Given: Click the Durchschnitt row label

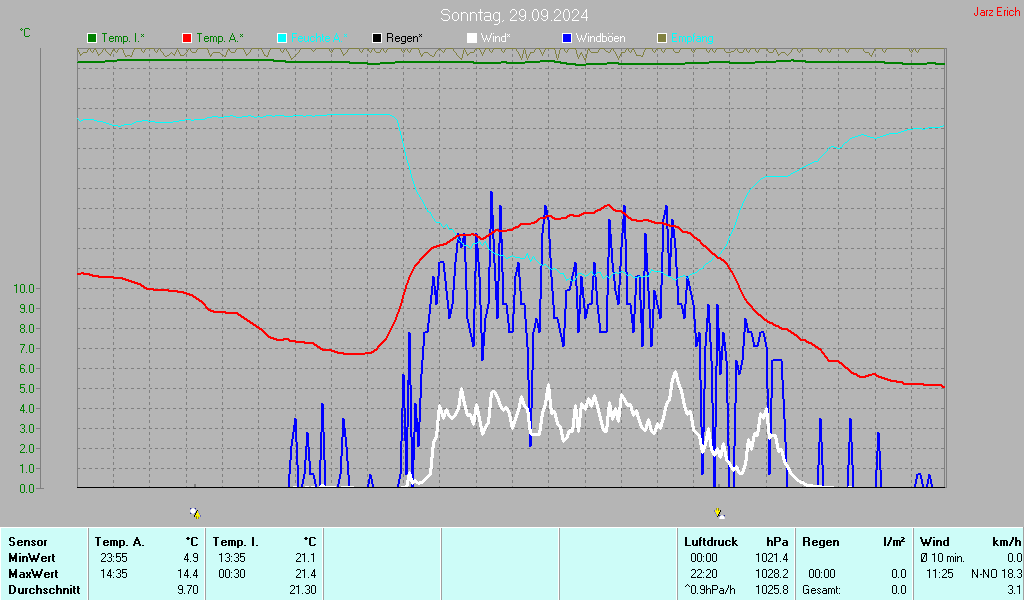Looking at the screenshot, I should point(43,590).
